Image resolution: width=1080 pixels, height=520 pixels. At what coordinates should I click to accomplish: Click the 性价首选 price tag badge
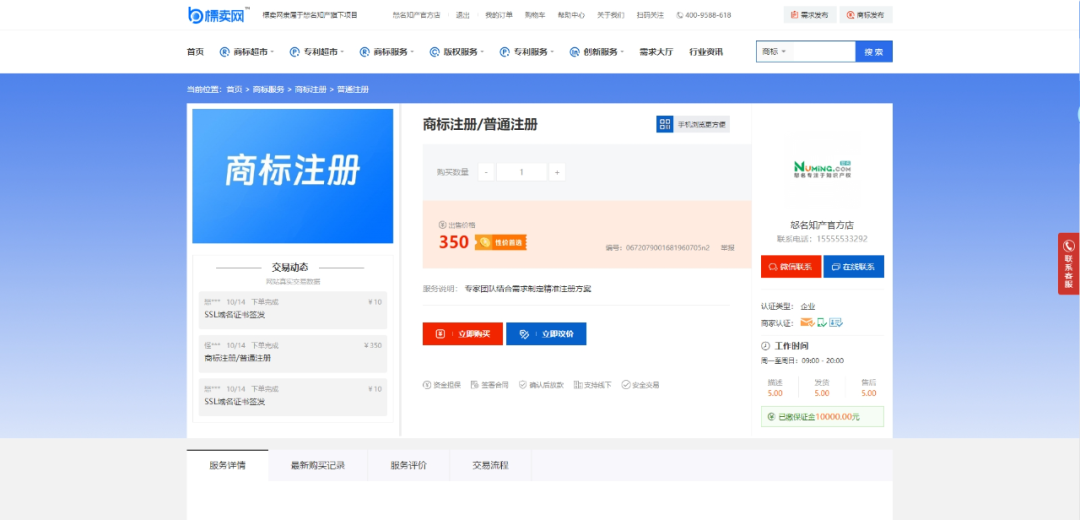500,242
